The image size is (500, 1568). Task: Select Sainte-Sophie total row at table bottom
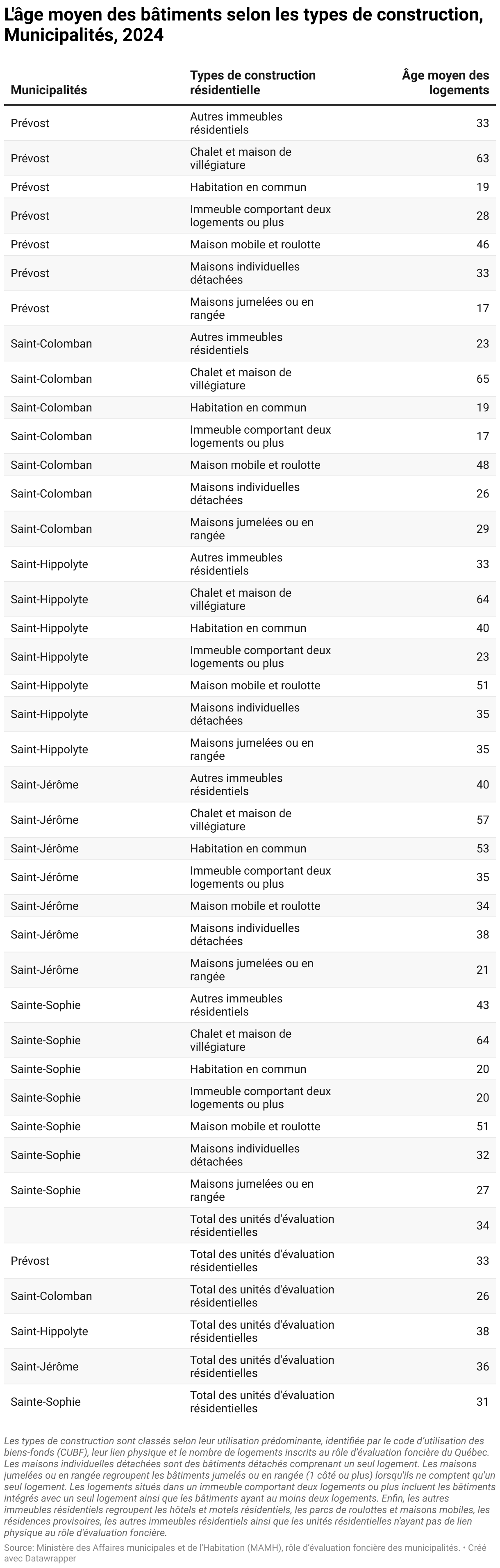point(250,1402)
